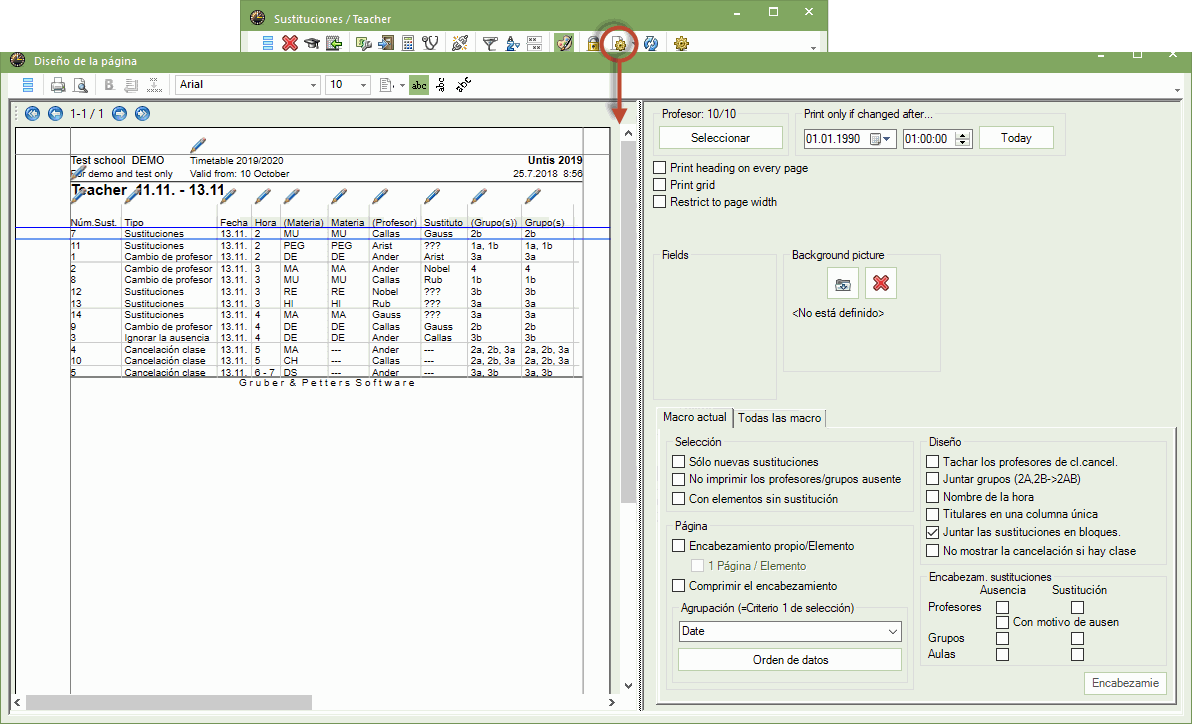Check Titulares en una columna única
This screenshot has height=724, width=1192.
[x=933, y=514]
